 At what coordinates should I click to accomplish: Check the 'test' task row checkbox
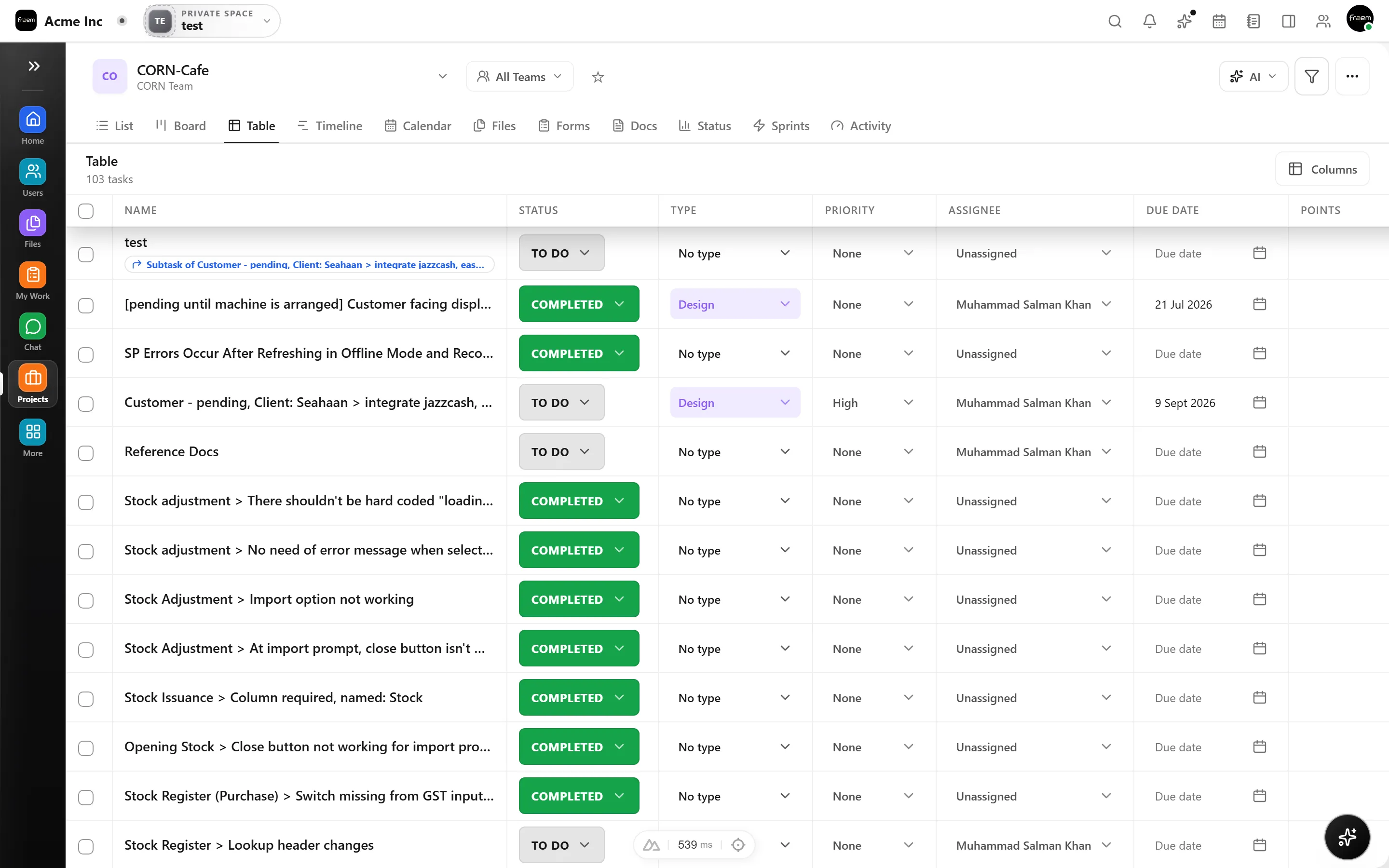tap(86, 254)
